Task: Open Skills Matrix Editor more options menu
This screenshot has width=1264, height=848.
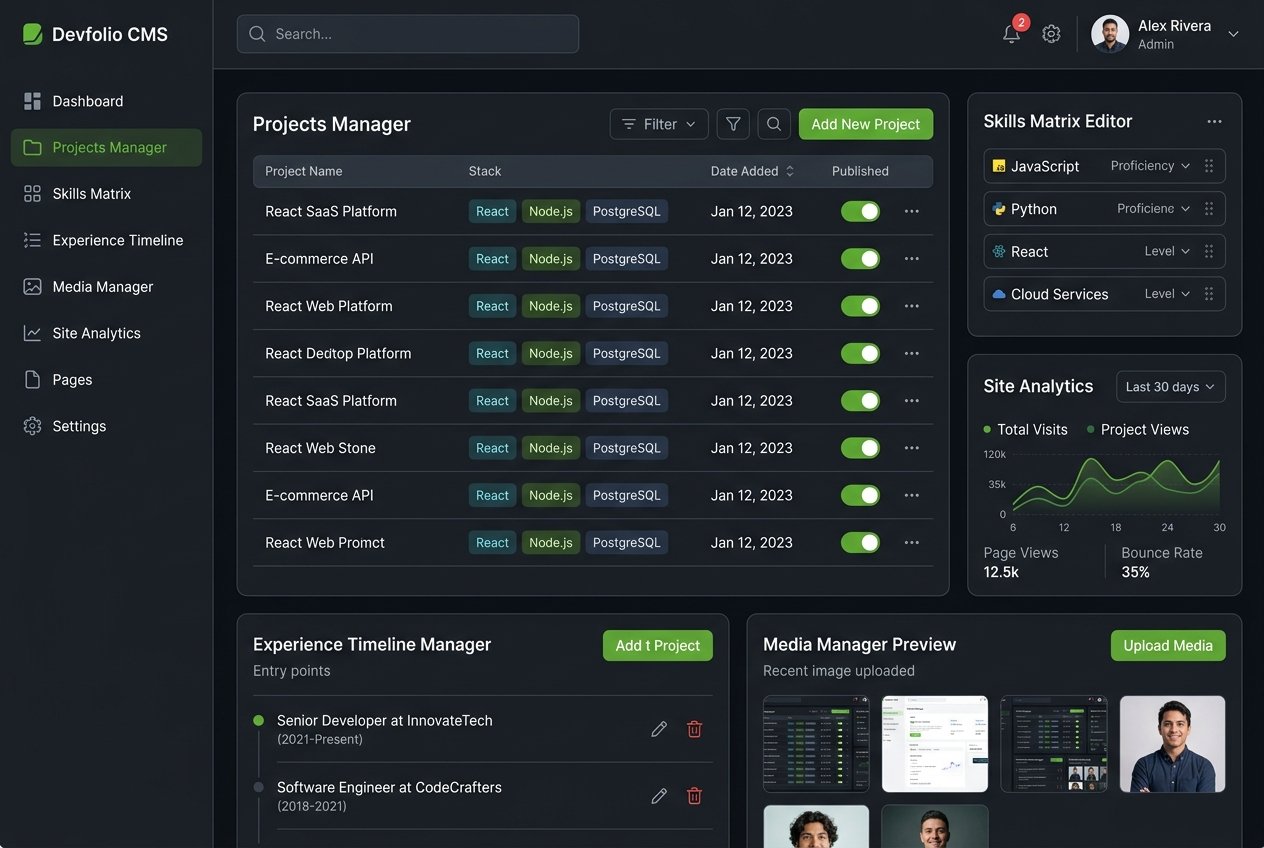Action: coord(1214,121)
